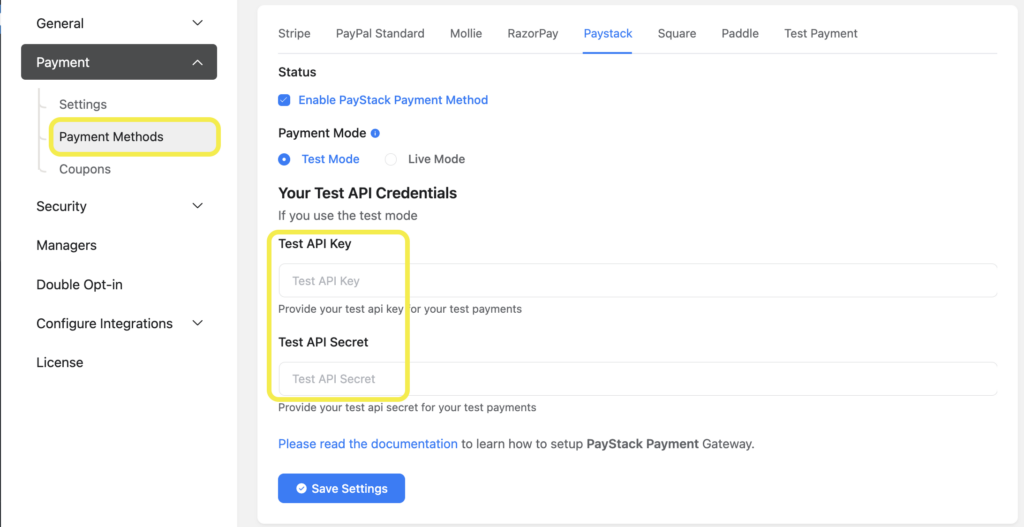1024x527 pixels.
Task: Select the Square payment tab
Action: (677, 33)
